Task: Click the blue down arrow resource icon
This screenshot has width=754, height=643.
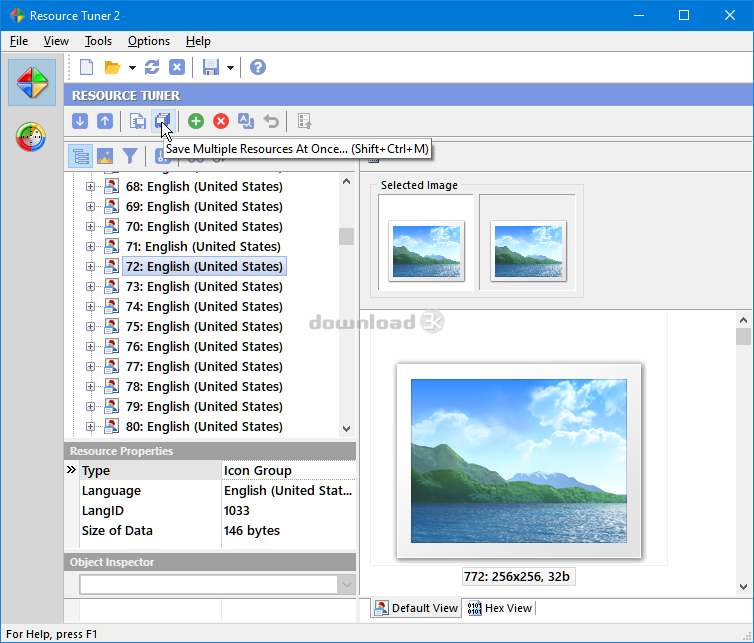Action: click(80, 121)
